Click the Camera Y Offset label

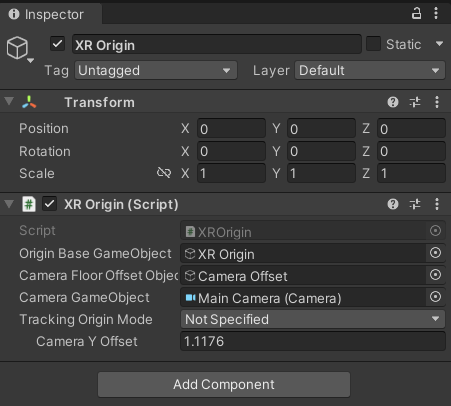point(87,341)
